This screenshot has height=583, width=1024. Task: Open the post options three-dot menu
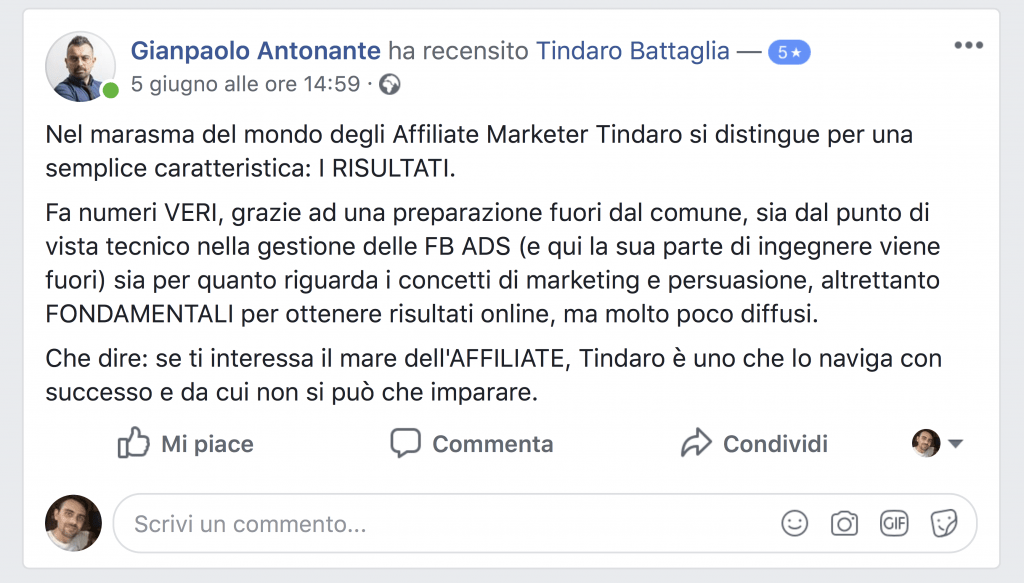point(968,45)
